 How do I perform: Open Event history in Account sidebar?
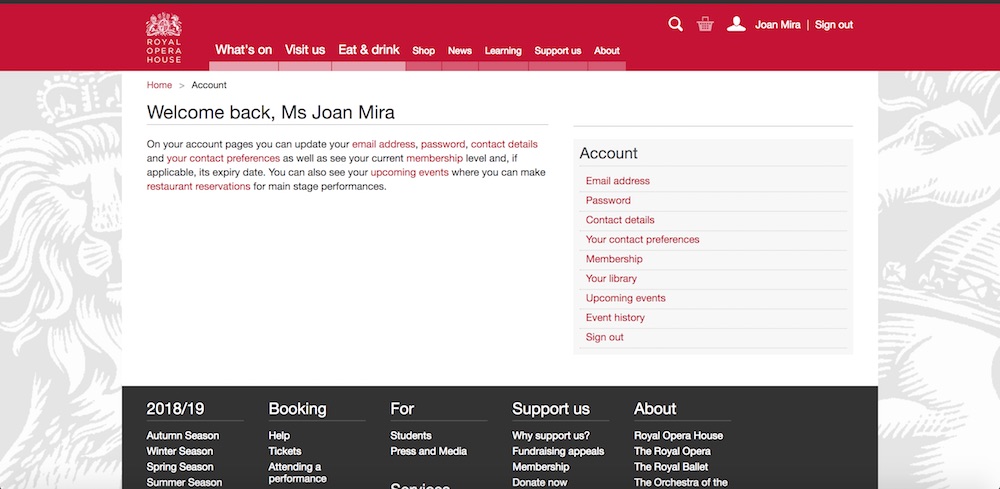pos(615,317)
